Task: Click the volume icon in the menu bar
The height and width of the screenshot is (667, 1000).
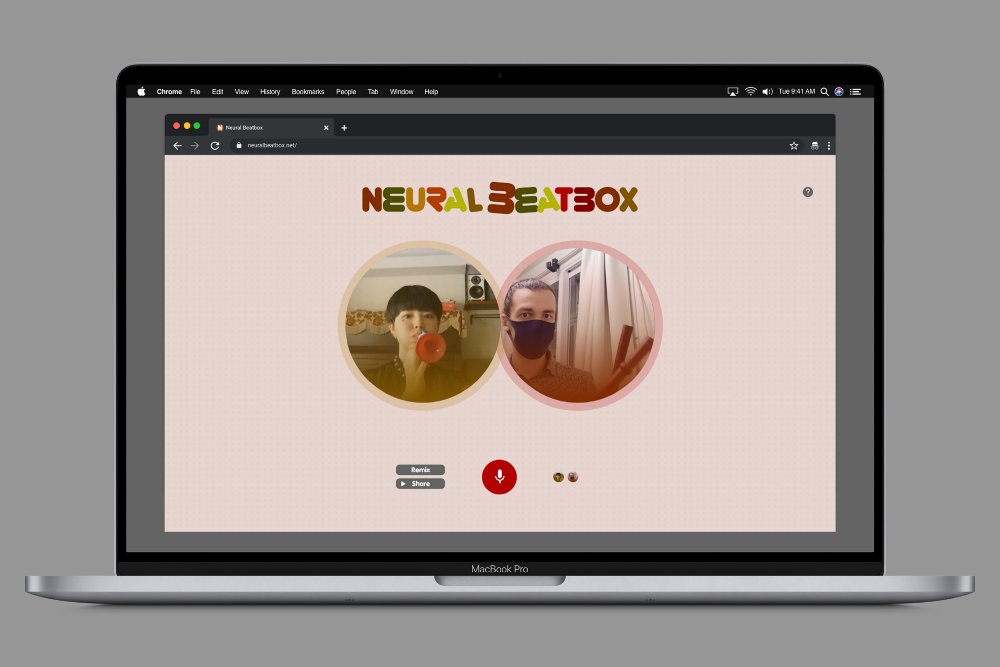Action: click(x=767, y=91)
